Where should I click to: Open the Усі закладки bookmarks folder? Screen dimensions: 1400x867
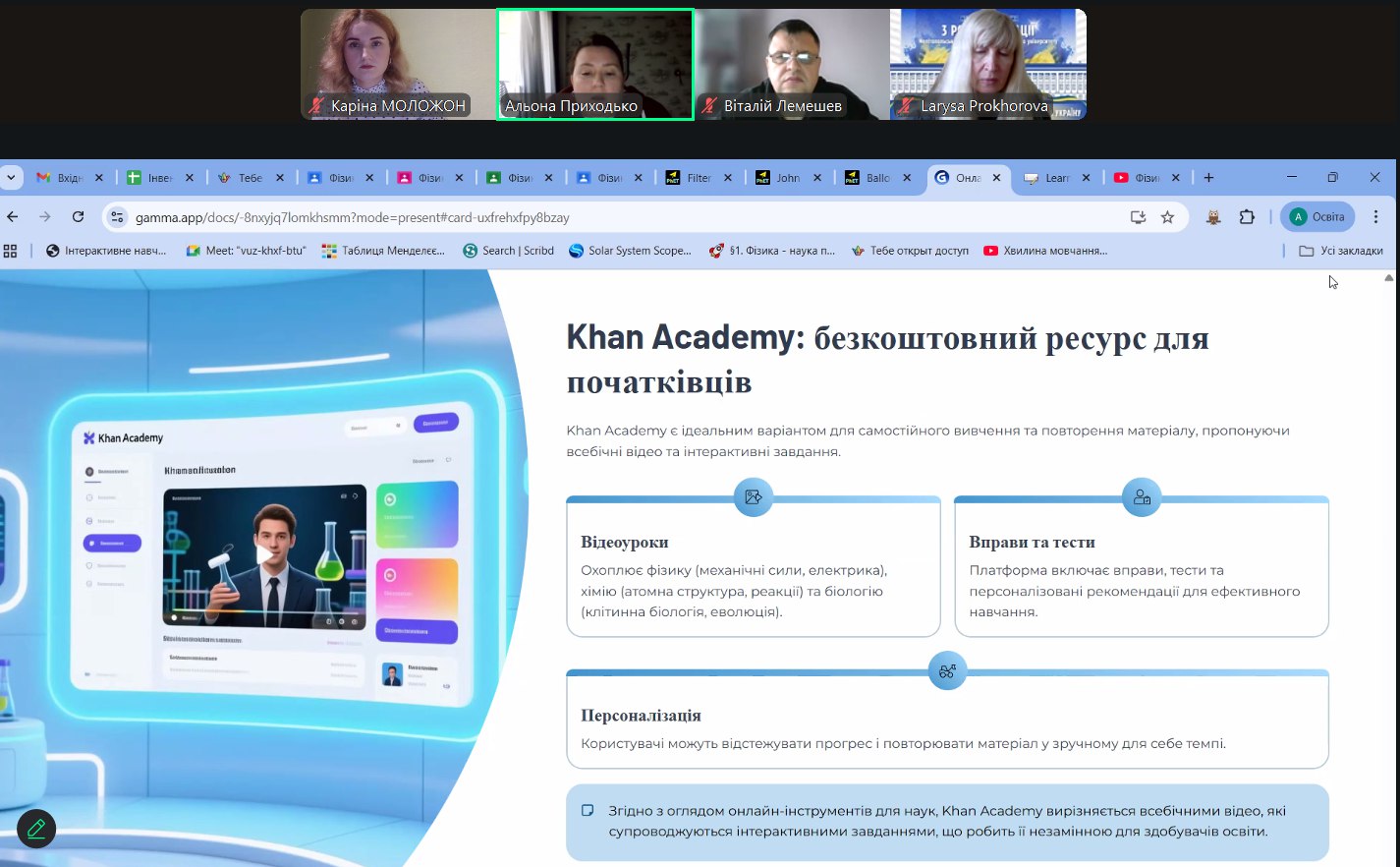pyautogui.click(x=1341, y=251)
